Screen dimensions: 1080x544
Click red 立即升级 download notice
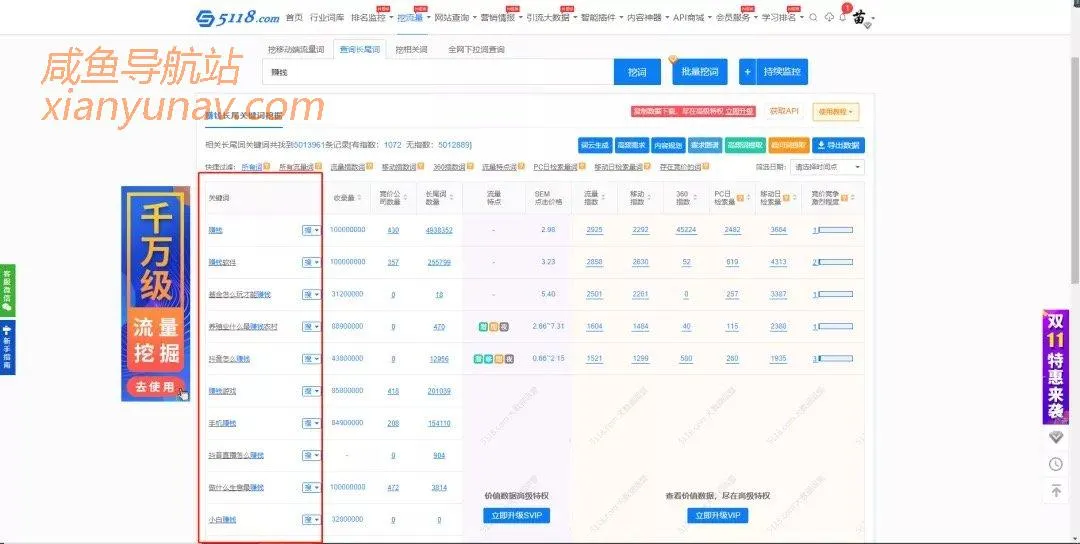pyautogui.click(x=693, y=111)
